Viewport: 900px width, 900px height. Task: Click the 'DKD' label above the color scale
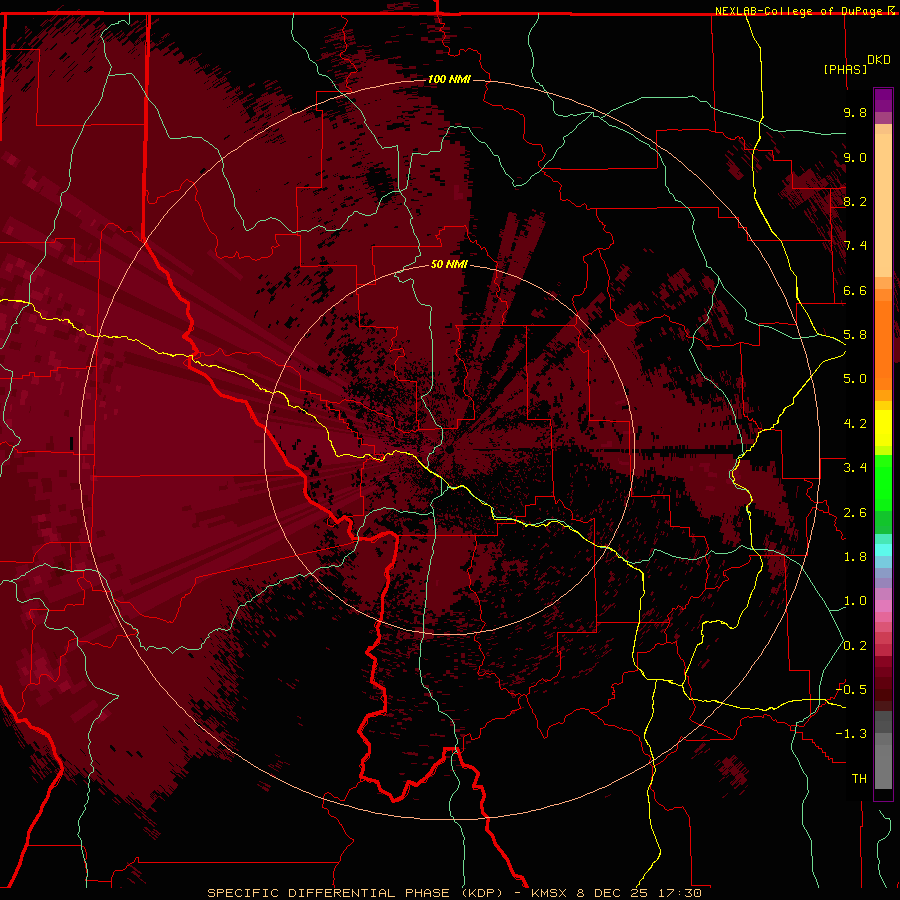[878, 59]
